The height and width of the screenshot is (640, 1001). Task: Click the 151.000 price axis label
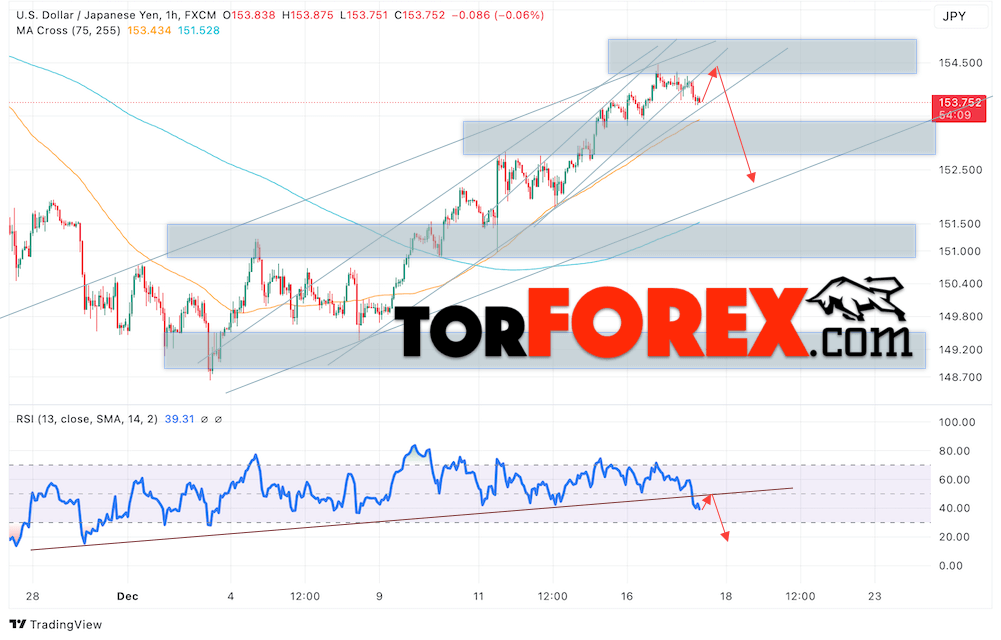coord(960,251)
